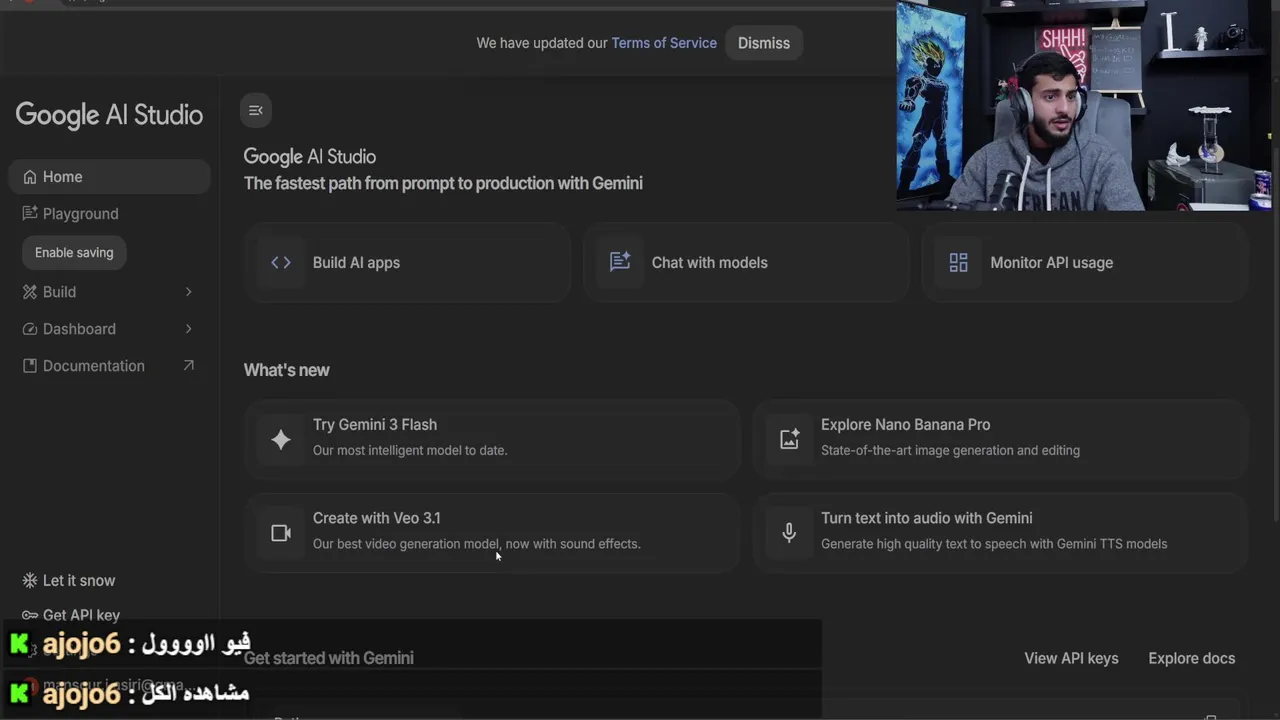
Task: Click the Veo 3.1 video camera icon
Action: [x=281, y=533]
